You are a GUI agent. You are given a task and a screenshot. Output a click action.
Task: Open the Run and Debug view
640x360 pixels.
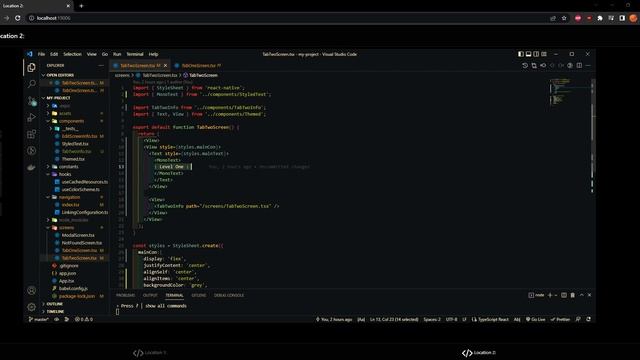pyautogui.click(x=31, y=118)
